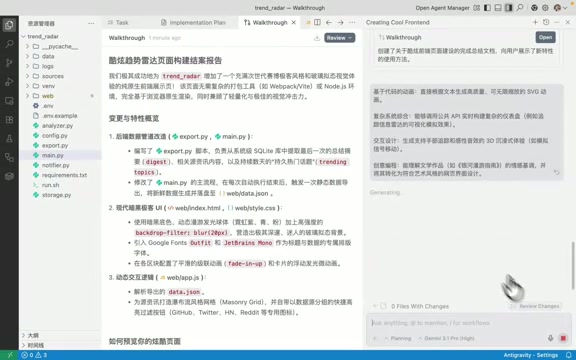Screen dimensions: 576x360
Task: Add context with plus in chat input
Action: point(374,338)
